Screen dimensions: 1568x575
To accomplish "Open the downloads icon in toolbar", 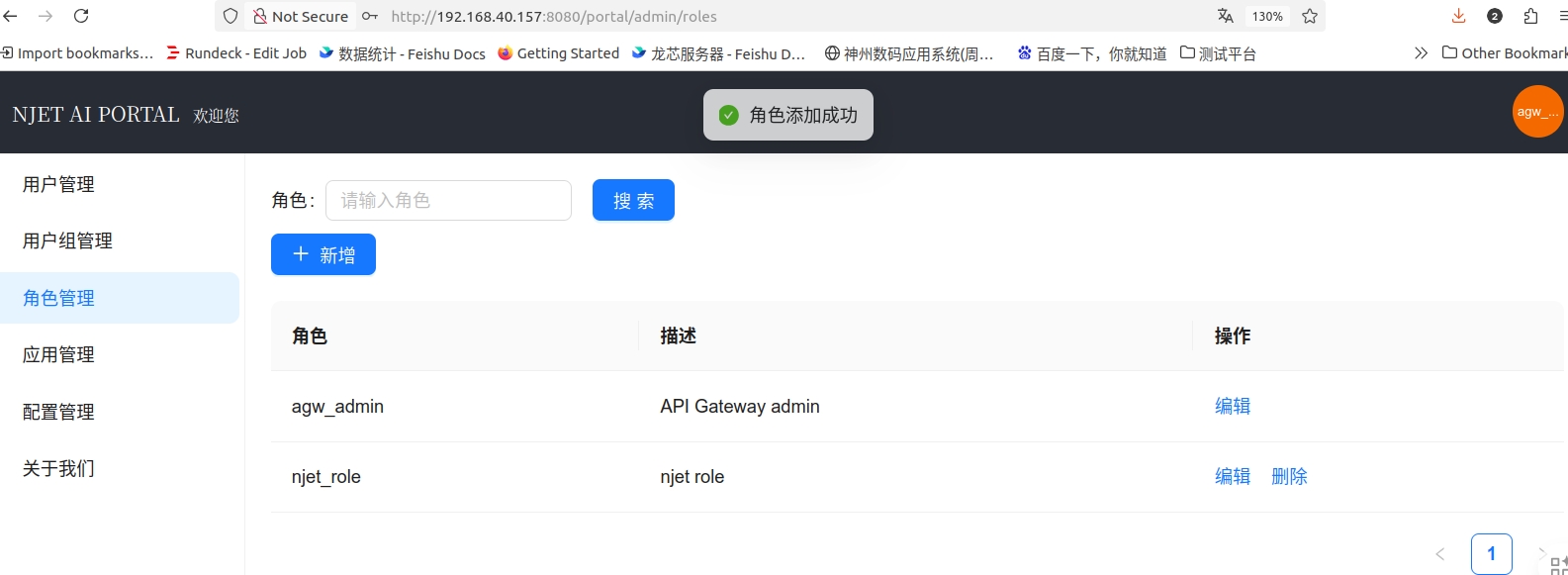I will click(1458, 16).
